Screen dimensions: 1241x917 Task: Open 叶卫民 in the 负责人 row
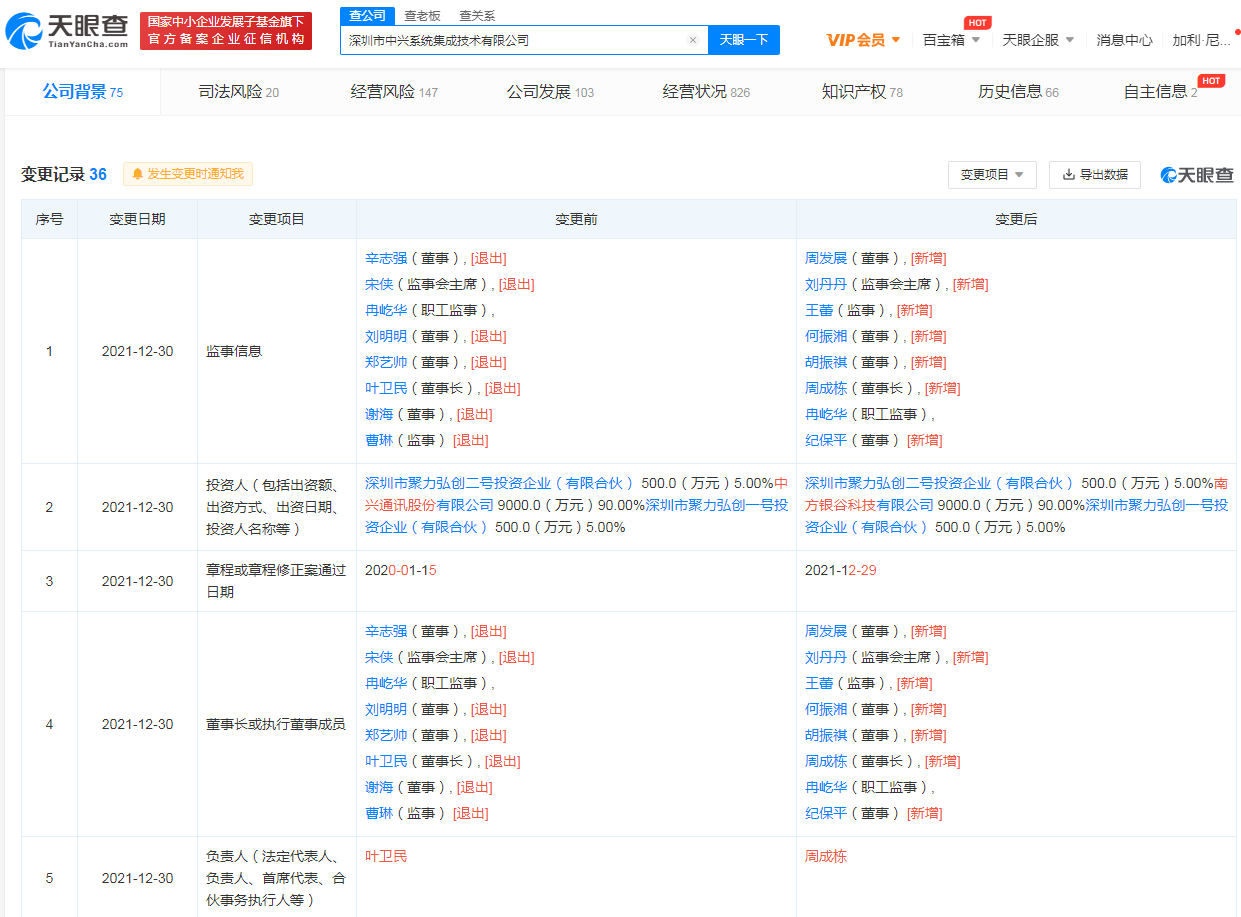pyautogui.click(x=386, y=856)
